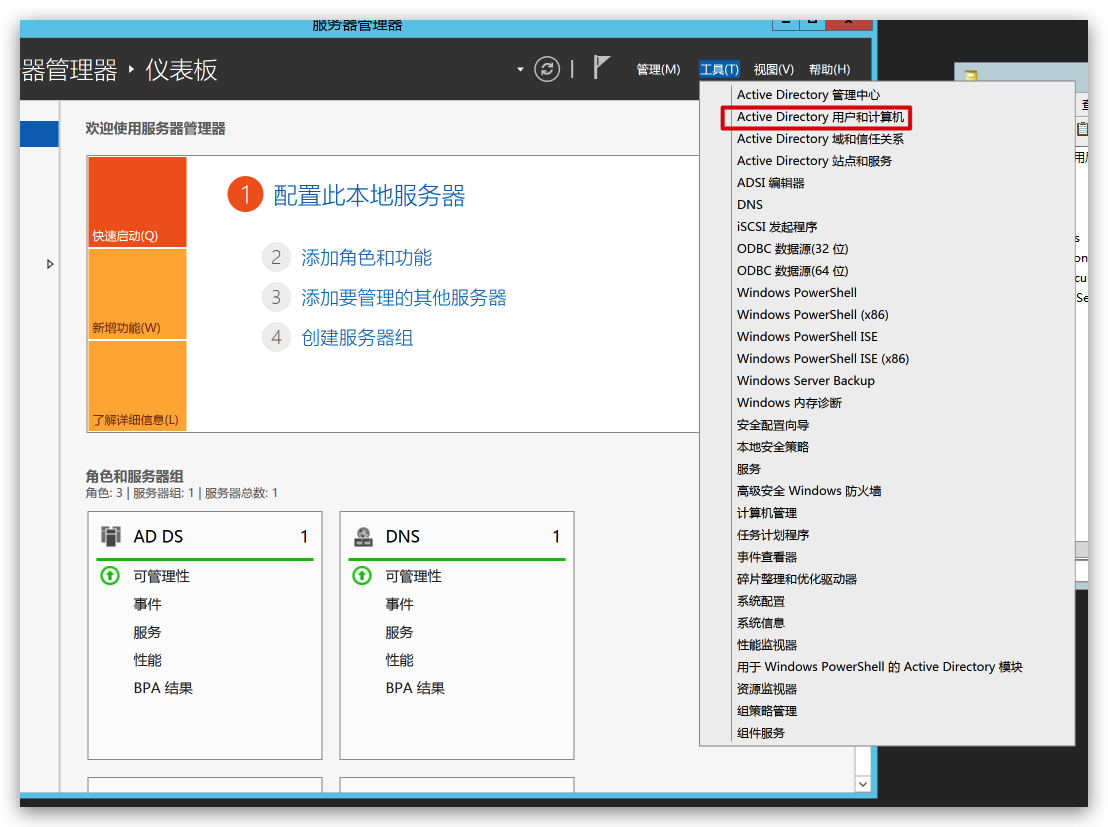The height and width of the screenshot is (827, 1108).
Task: Click the 创建服务器组 link
Action: [357, 338]
